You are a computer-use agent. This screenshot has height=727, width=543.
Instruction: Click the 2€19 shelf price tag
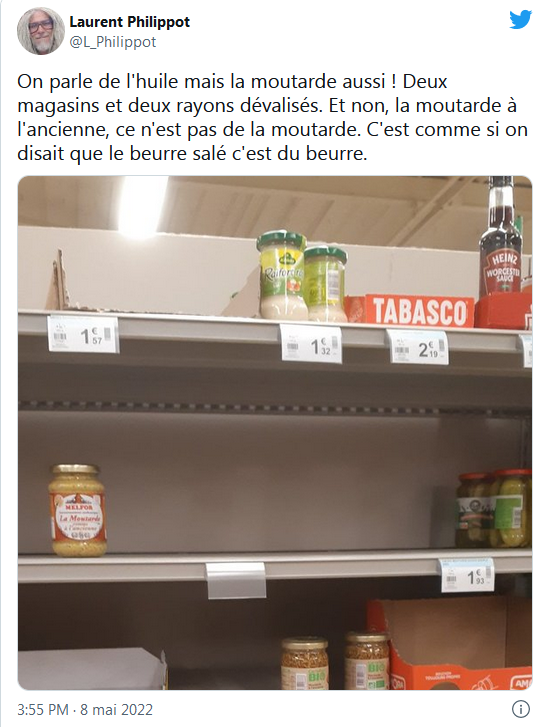(x=417, y=347)
